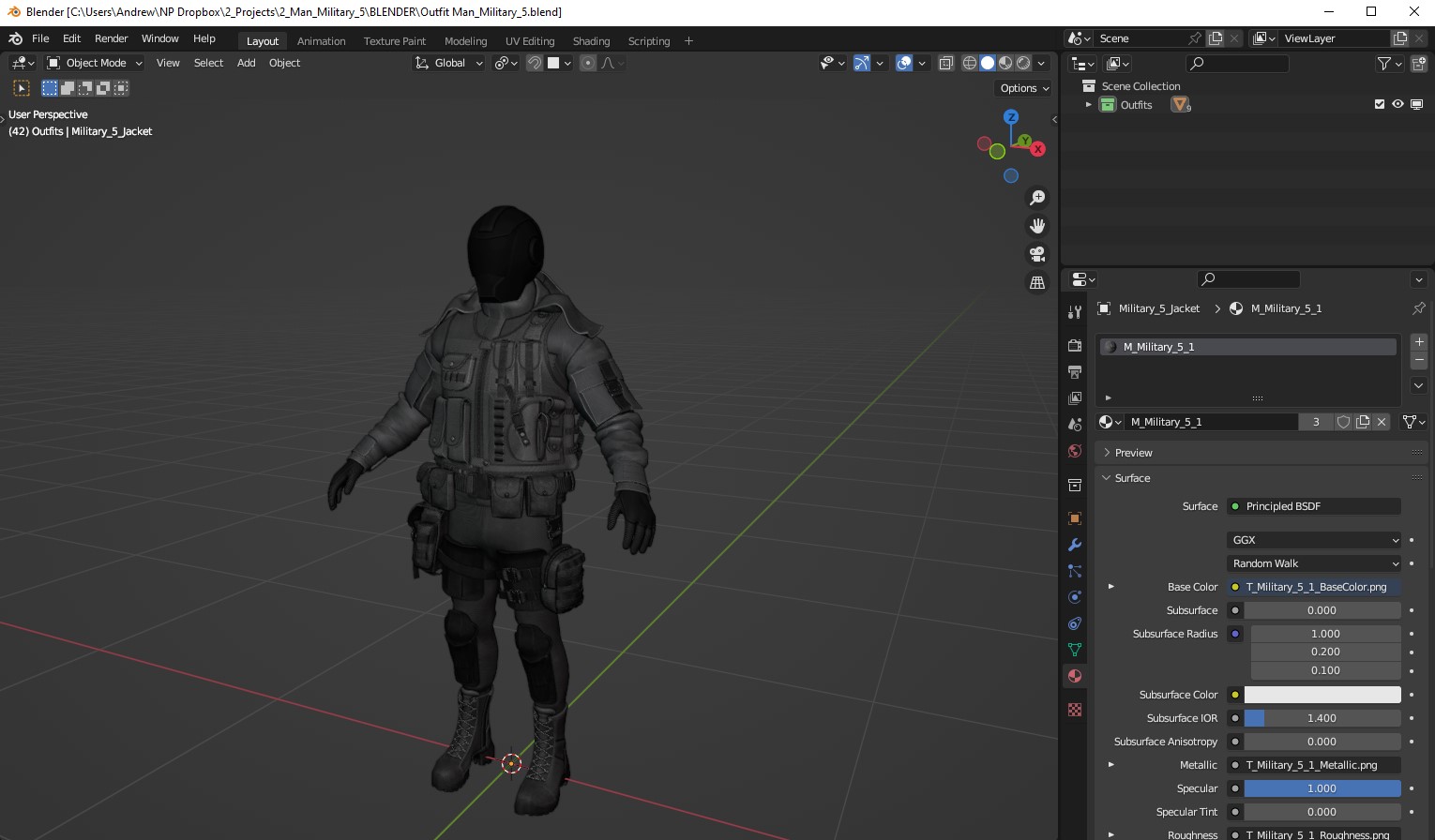
Task: Toggle viewport visibility of the Outfits collection
Action: pos(1397,104)
